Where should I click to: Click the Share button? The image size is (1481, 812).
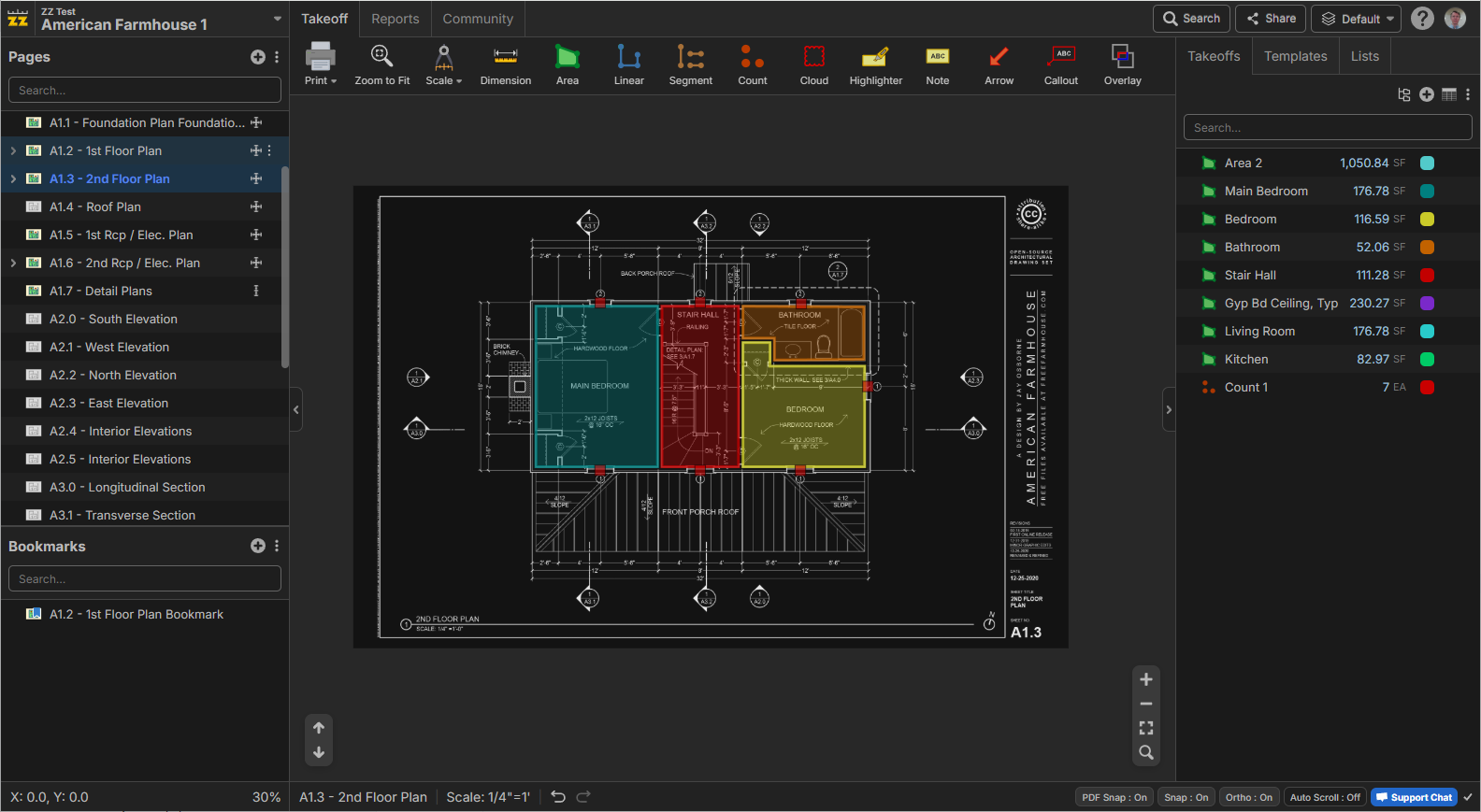pos(1270,19)
